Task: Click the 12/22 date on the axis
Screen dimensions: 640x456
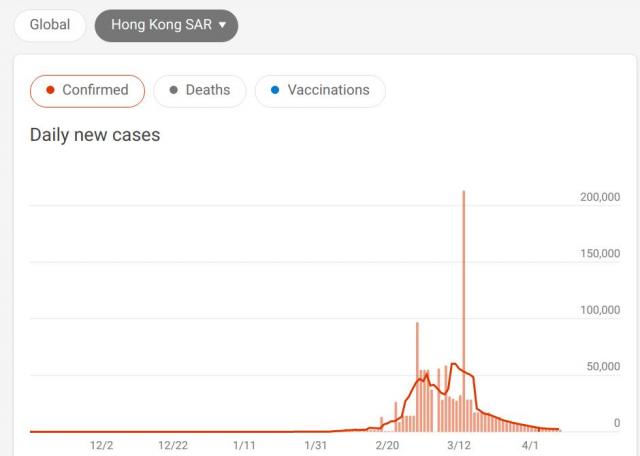Action: (173, 444)
